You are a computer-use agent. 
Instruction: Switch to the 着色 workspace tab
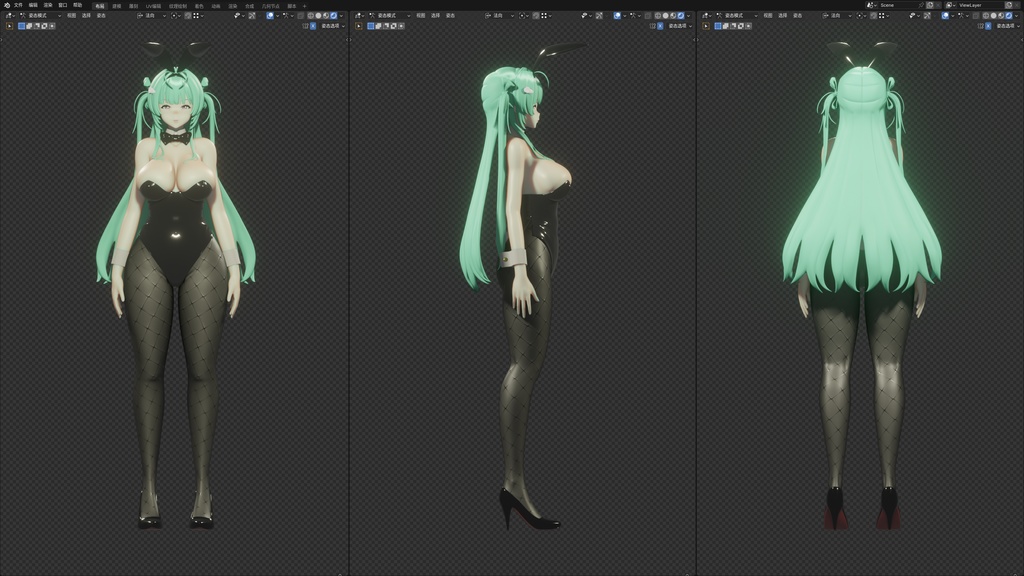click(199, 6)
